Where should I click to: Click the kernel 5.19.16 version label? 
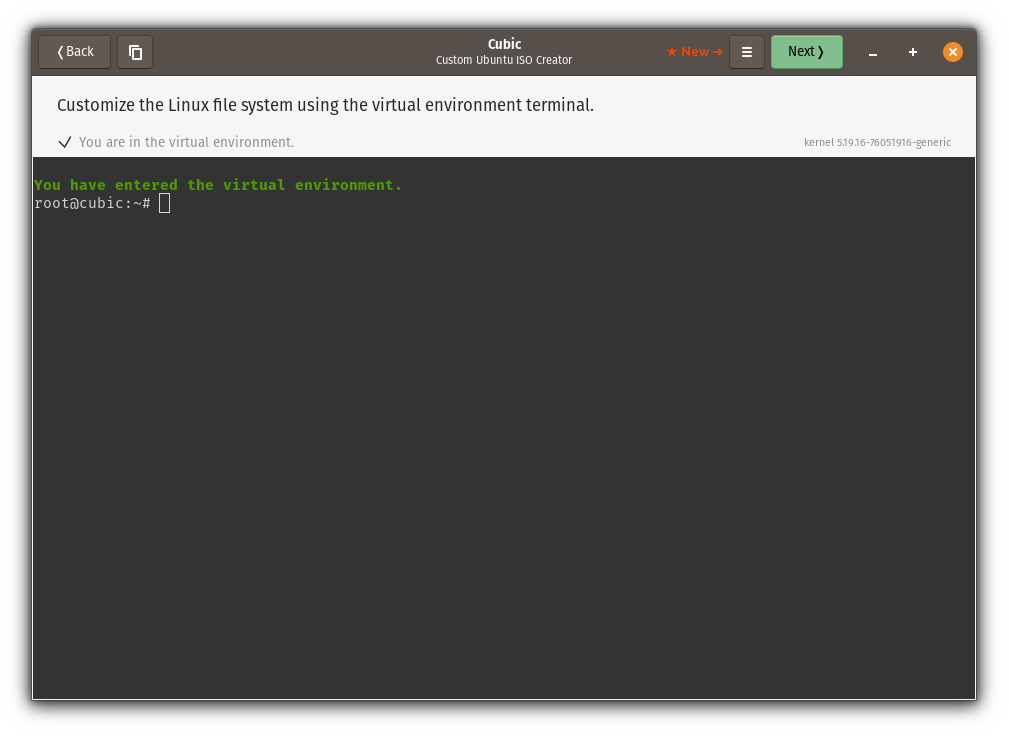(x=877, y=142)
